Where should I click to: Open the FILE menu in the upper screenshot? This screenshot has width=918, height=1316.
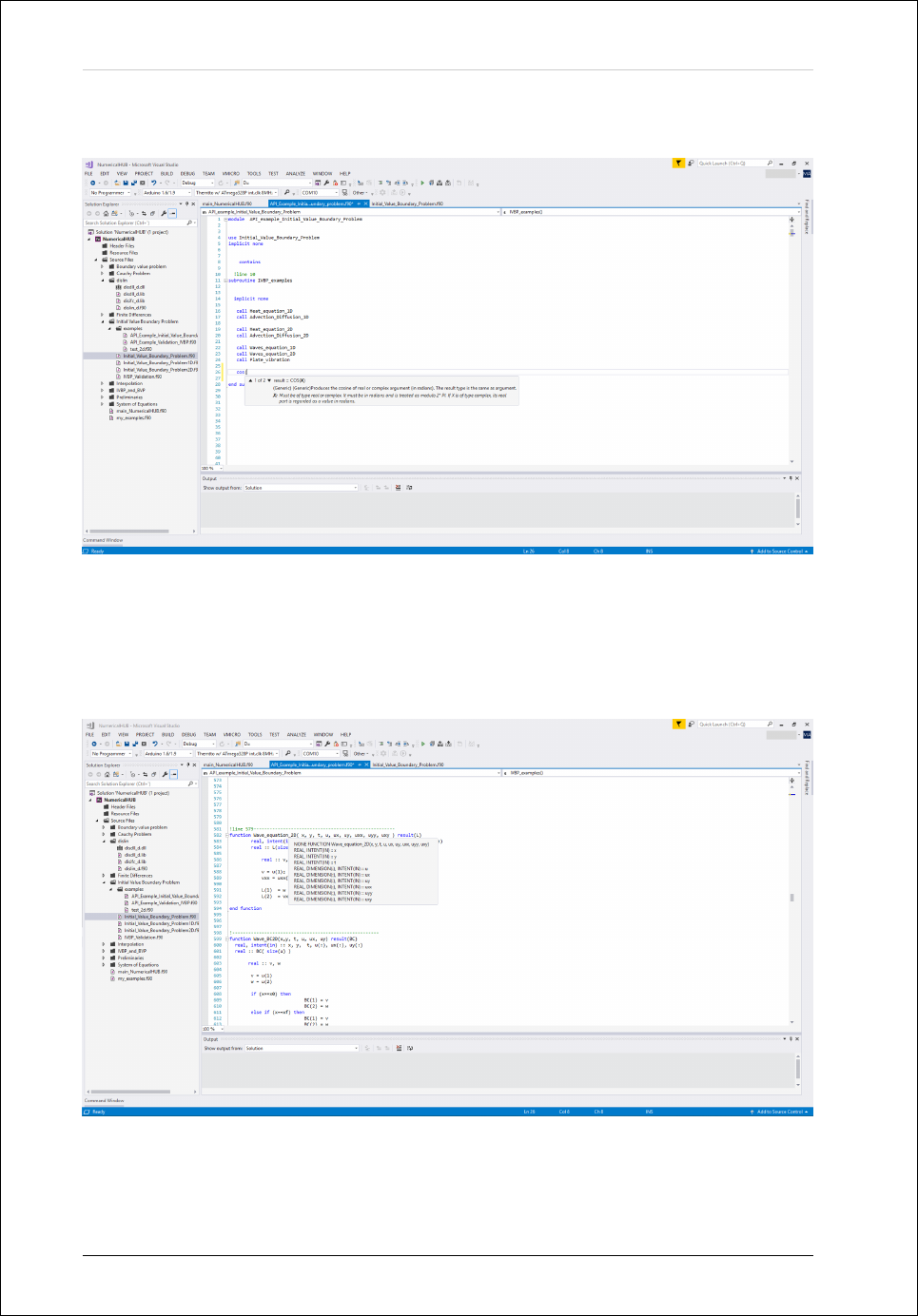pyautogui.click(x=88, y=173)
